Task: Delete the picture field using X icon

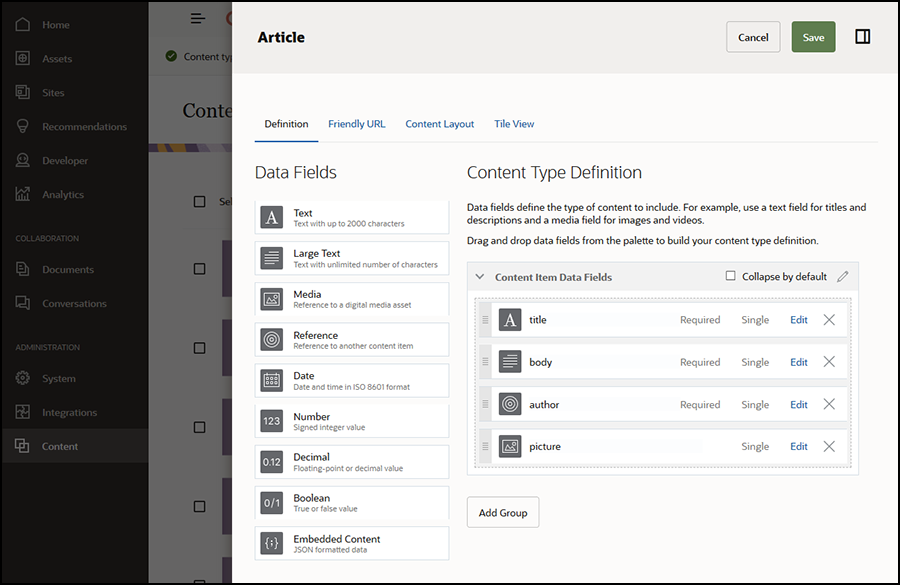Action: [829, 447]
